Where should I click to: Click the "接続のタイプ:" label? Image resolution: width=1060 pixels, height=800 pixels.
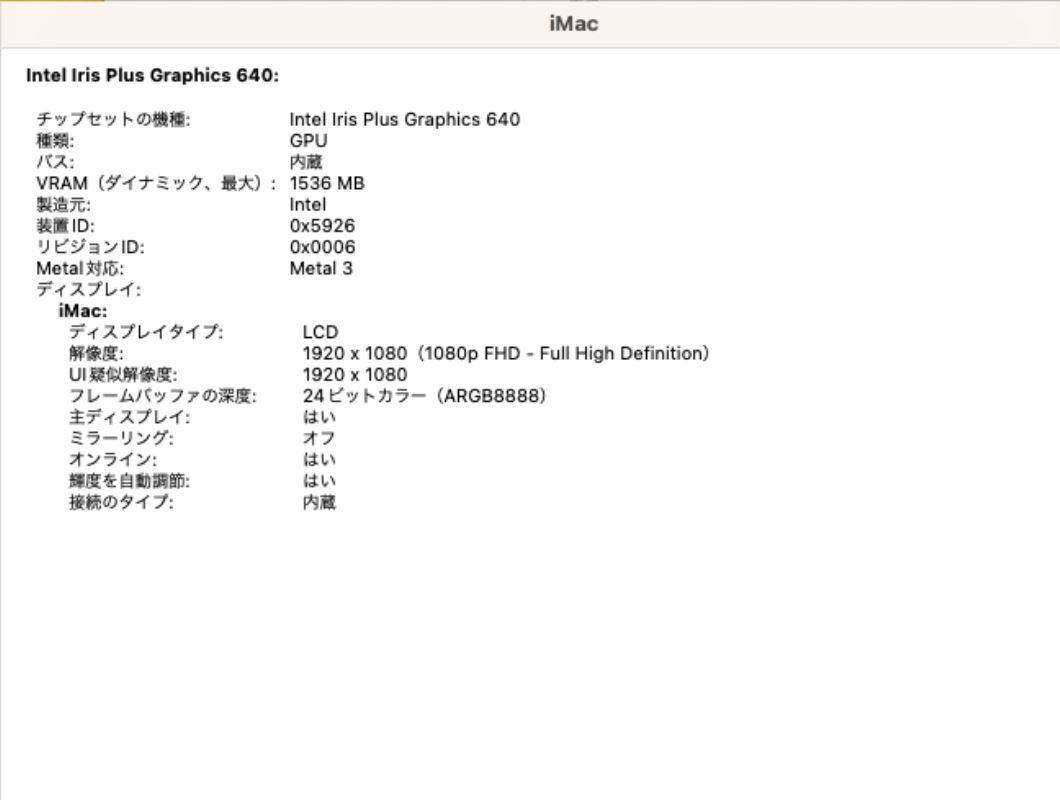tap(122, 503)
